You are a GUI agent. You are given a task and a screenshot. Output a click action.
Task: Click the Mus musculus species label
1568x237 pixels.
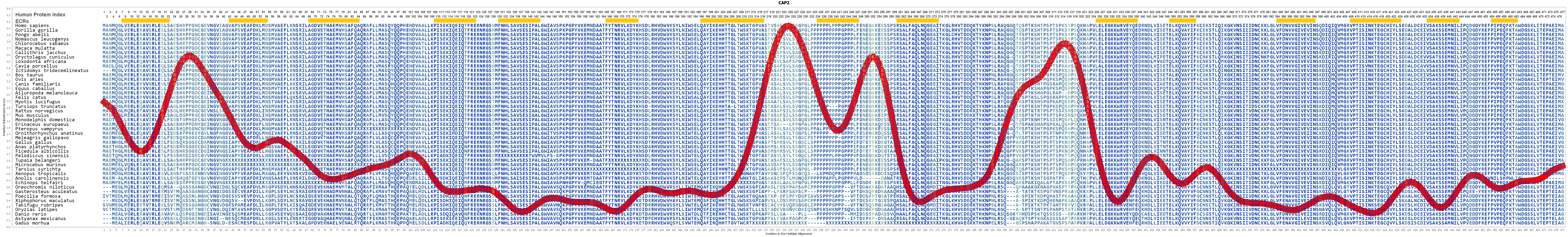32,115
